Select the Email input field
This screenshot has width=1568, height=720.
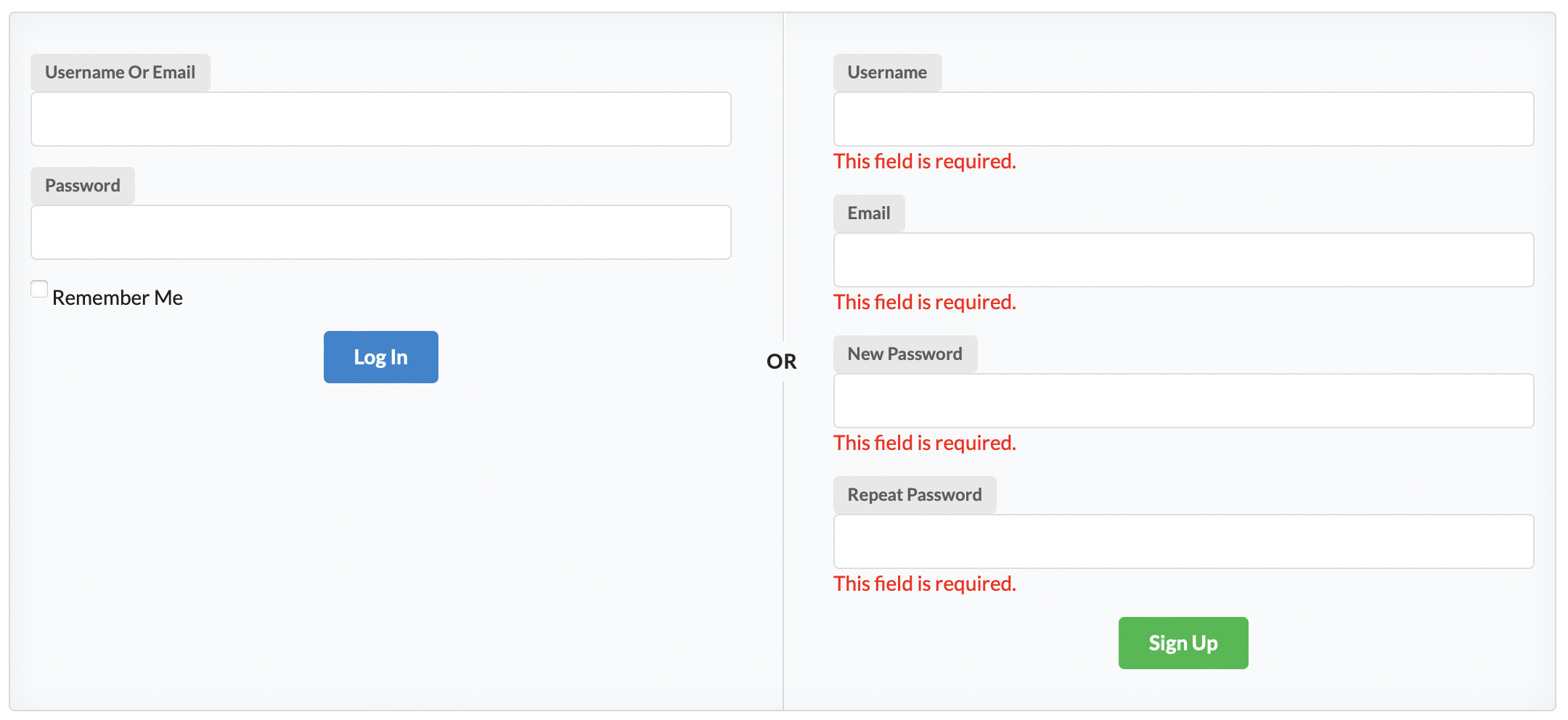coord(1183,259)
